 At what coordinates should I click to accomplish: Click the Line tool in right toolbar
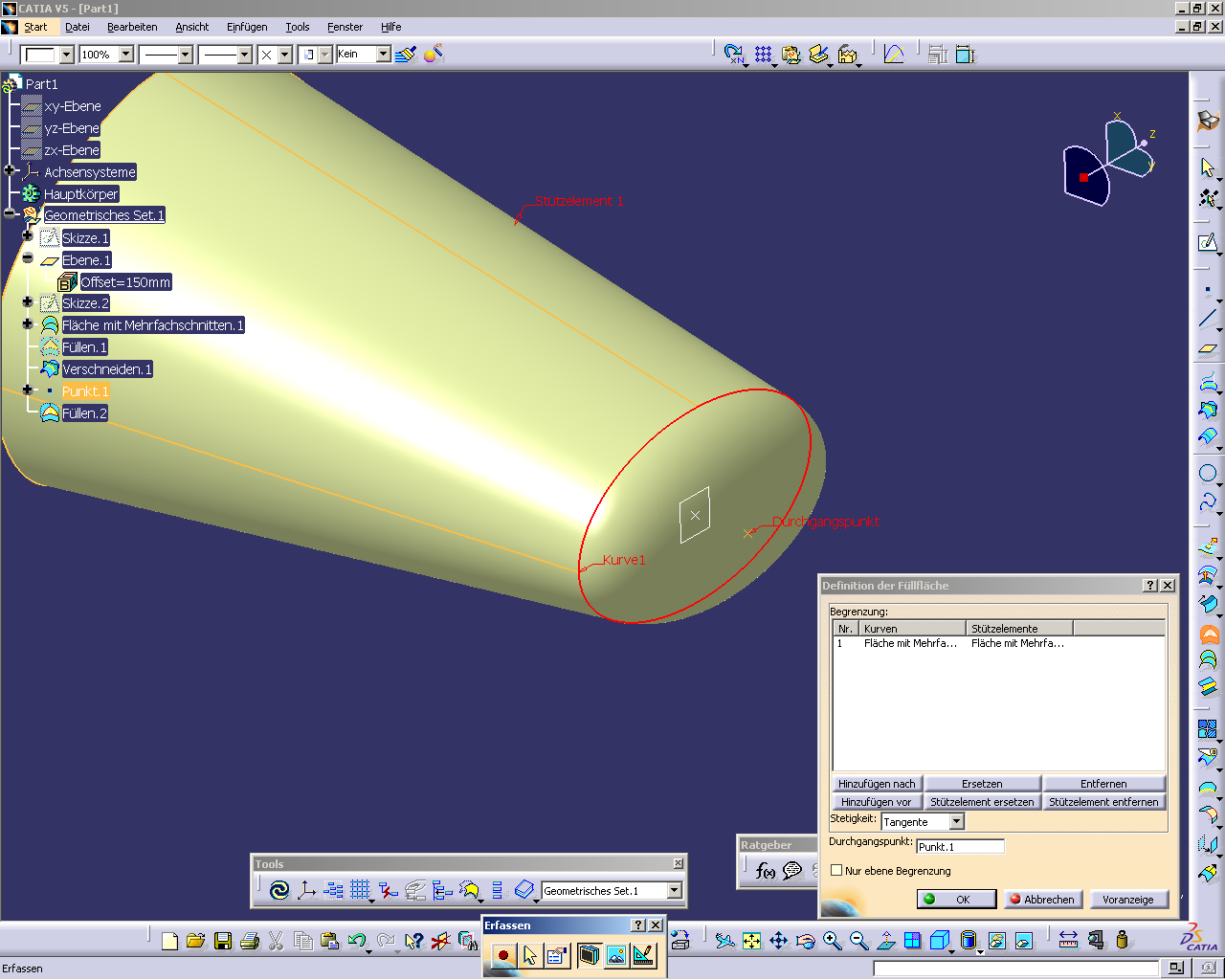1208,319
